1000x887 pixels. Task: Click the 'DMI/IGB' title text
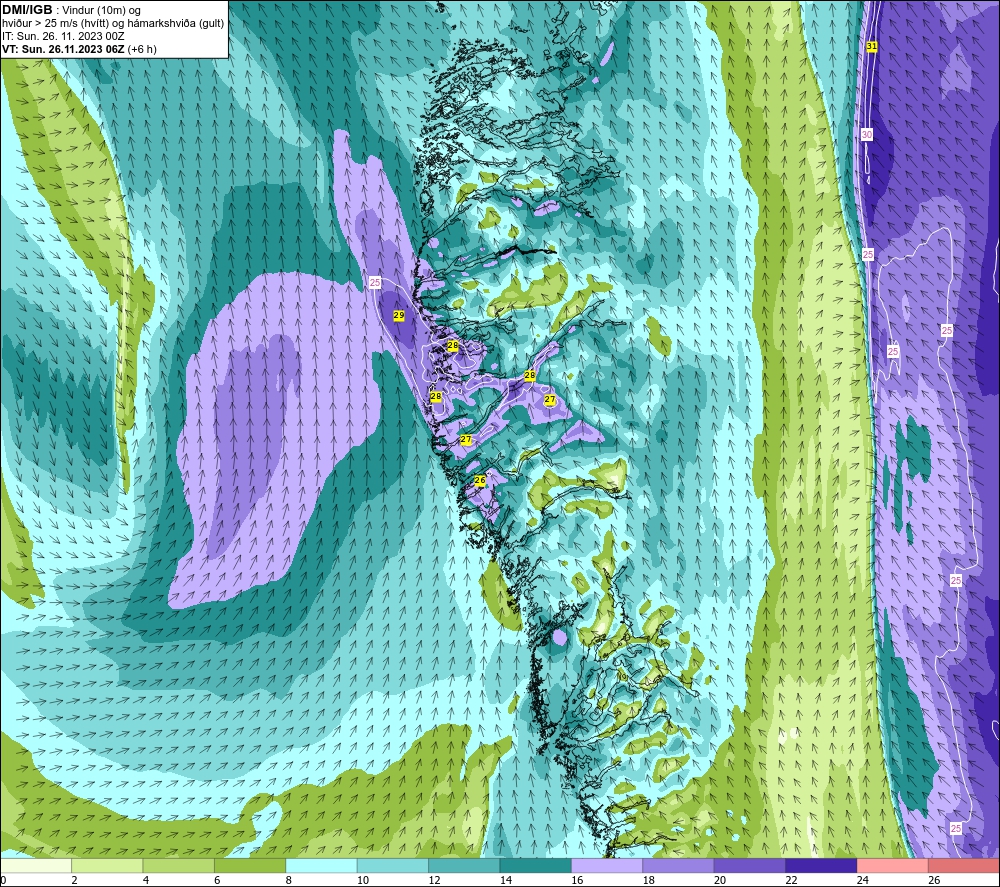click(x=27, y=10)
